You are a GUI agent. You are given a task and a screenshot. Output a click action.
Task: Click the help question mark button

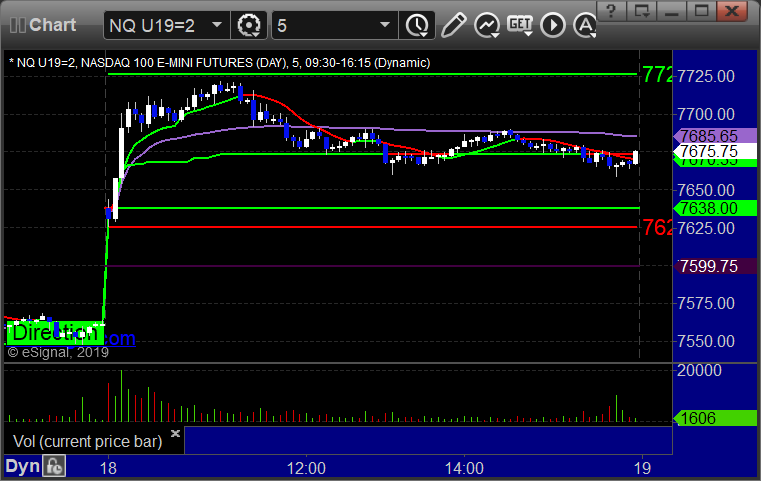(x=611, y=10)
